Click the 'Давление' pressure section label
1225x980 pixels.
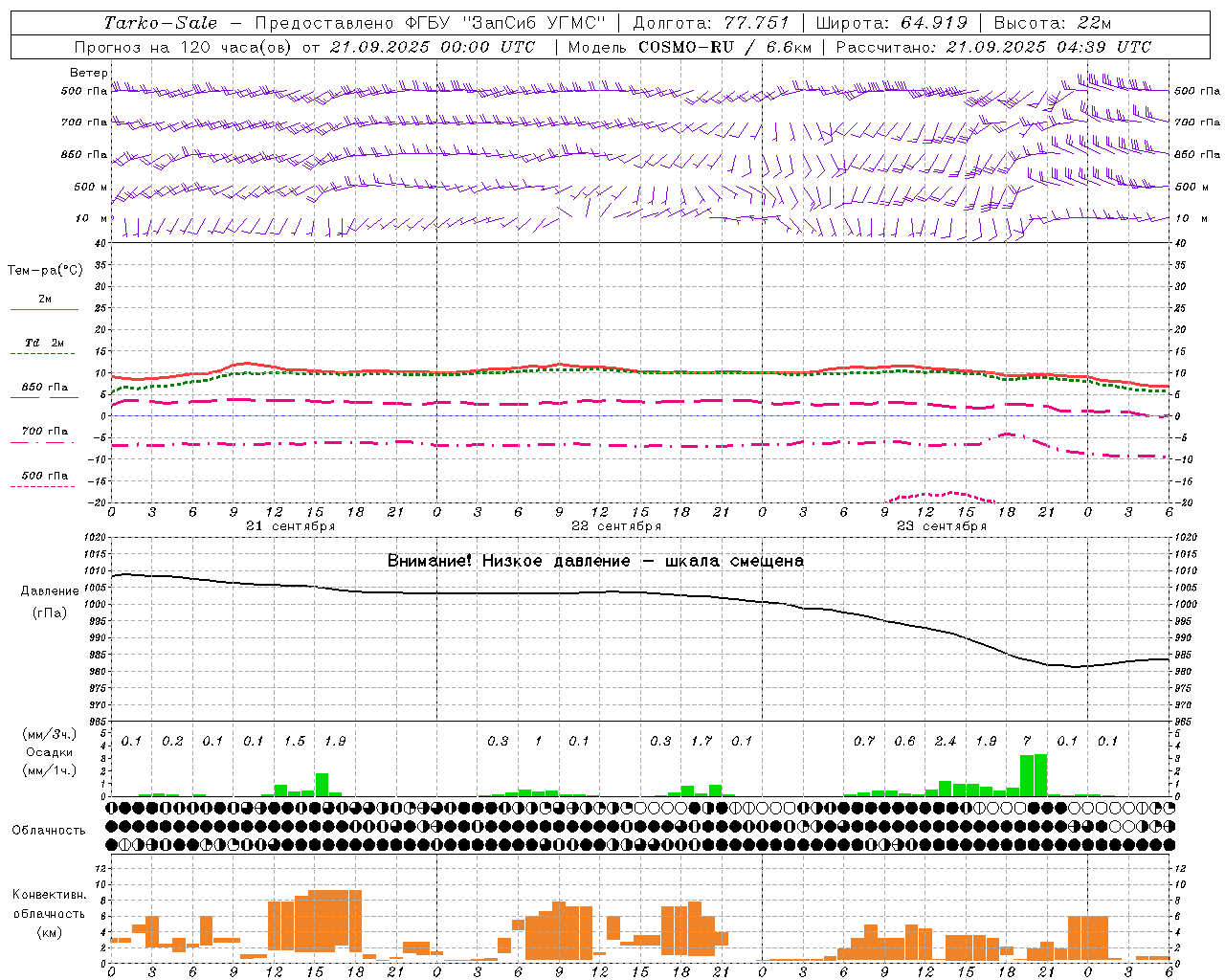pyautogui.click(x=50, y=591)
